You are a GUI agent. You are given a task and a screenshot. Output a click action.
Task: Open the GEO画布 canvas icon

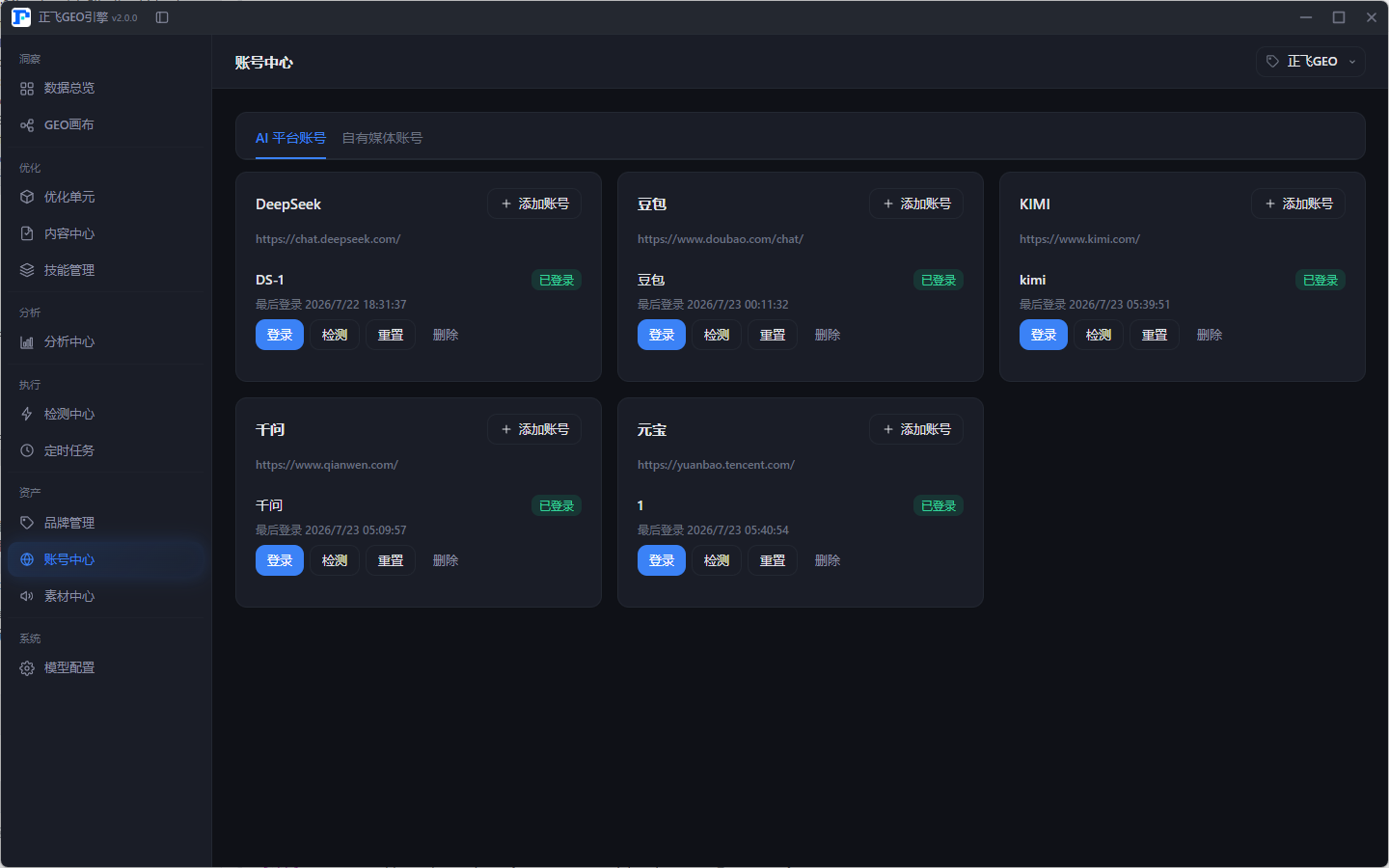[x=27, y=125]
